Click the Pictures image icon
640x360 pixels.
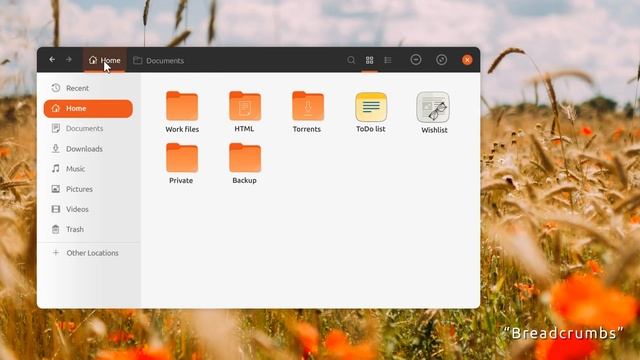56,189
